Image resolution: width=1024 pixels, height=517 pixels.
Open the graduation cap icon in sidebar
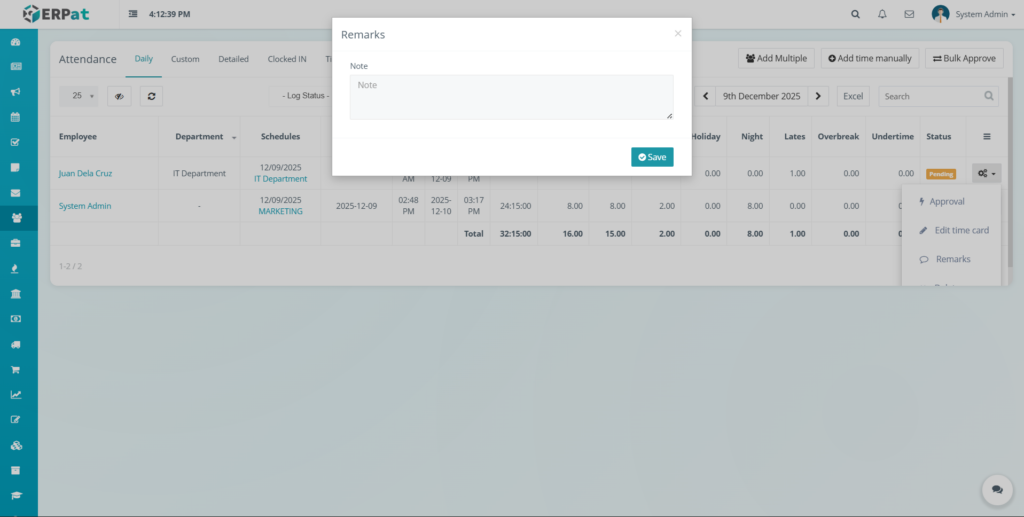pos(16,495)
